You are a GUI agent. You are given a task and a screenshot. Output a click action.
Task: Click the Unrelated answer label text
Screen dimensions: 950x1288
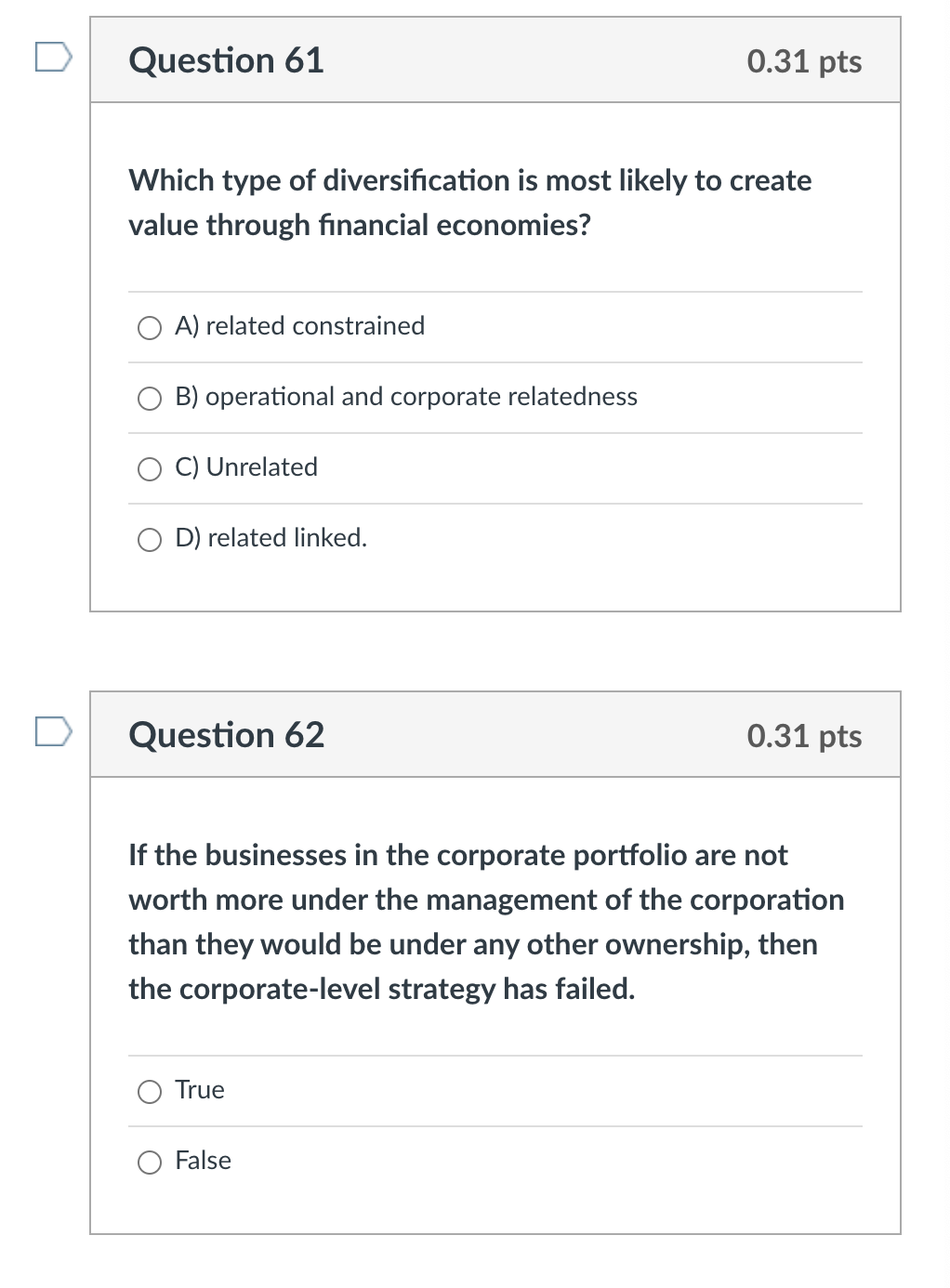pos(246,468)
